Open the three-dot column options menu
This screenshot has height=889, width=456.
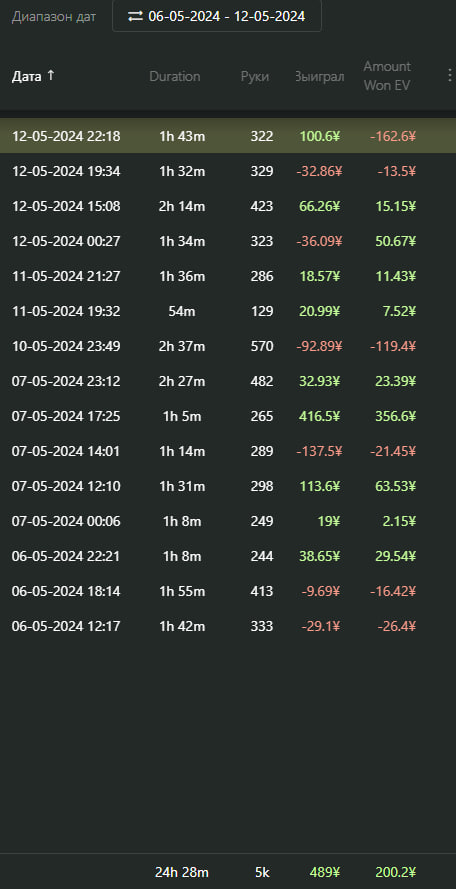coord(450,76)
